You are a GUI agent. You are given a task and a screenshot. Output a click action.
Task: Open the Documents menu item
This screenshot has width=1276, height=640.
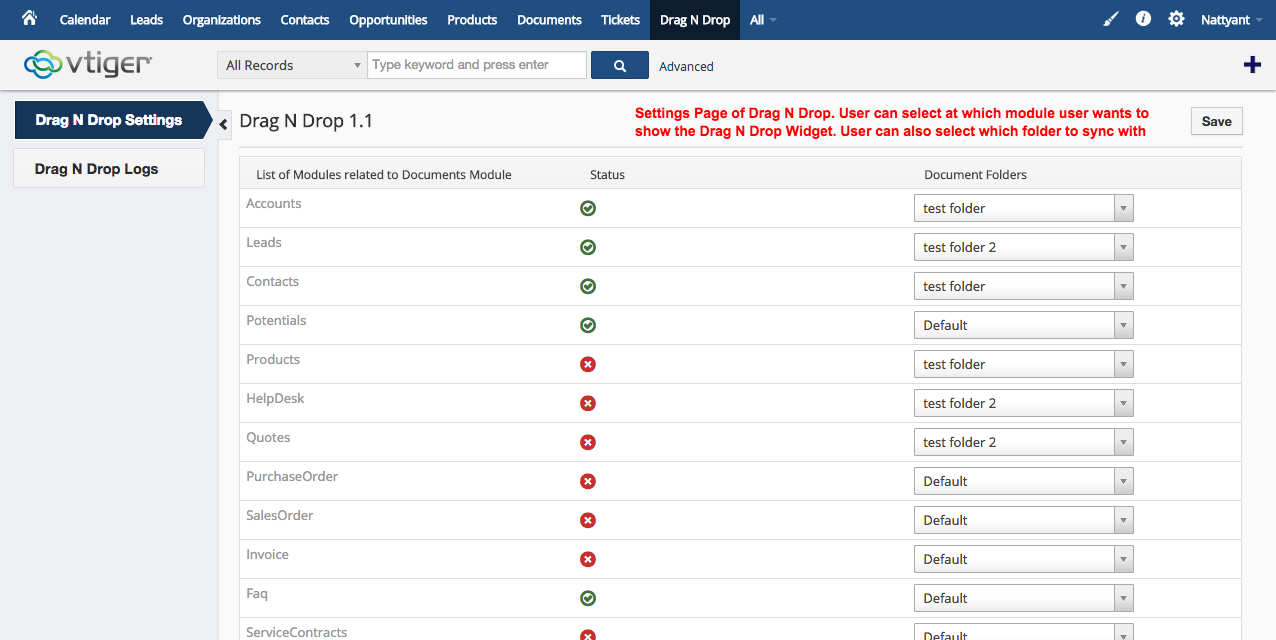pos(549,19)
